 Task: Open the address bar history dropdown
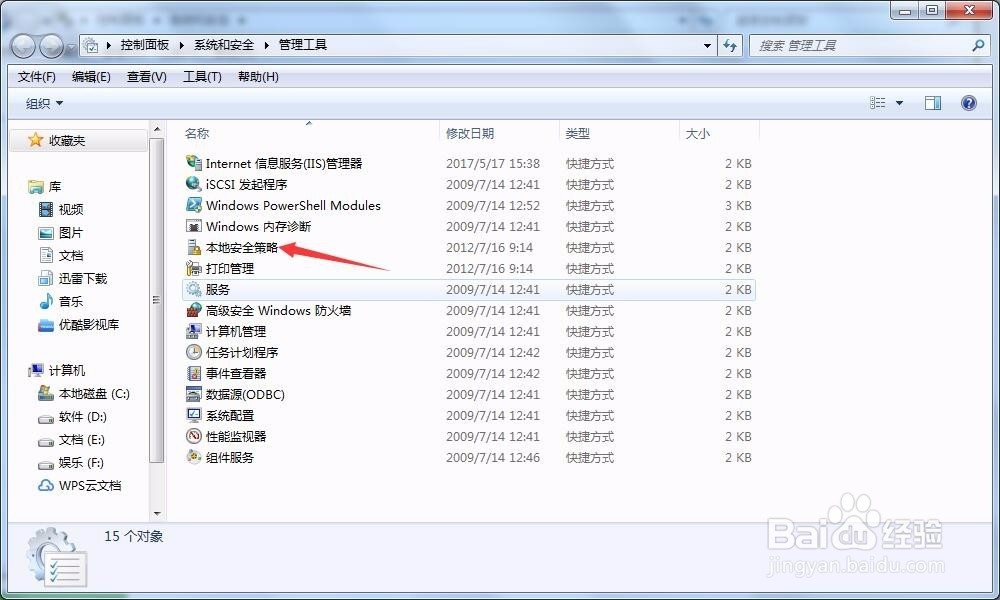(x=706, y=45)
